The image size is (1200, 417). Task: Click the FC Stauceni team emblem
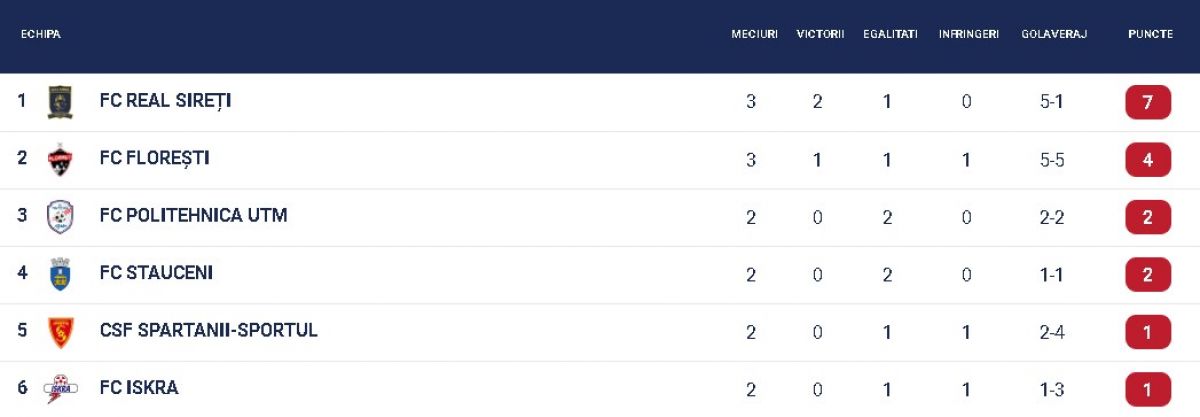click(60, 274)
